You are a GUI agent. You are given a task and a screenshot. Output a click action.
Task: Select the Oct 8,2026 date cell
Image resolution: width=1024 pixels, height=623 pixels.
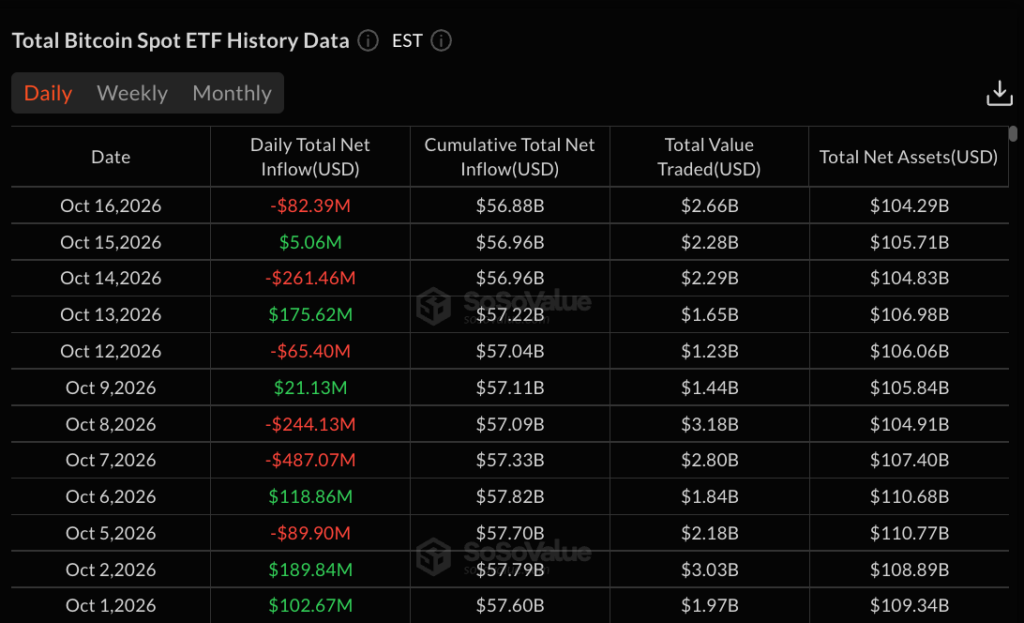click(x=111, y=424)
